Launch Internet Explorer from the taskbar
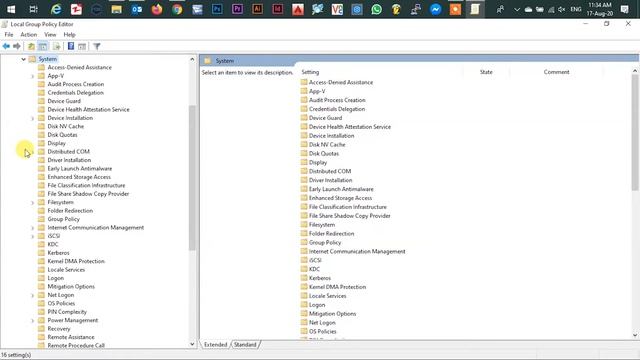The image size is (640, 360). tap(56, 9)
